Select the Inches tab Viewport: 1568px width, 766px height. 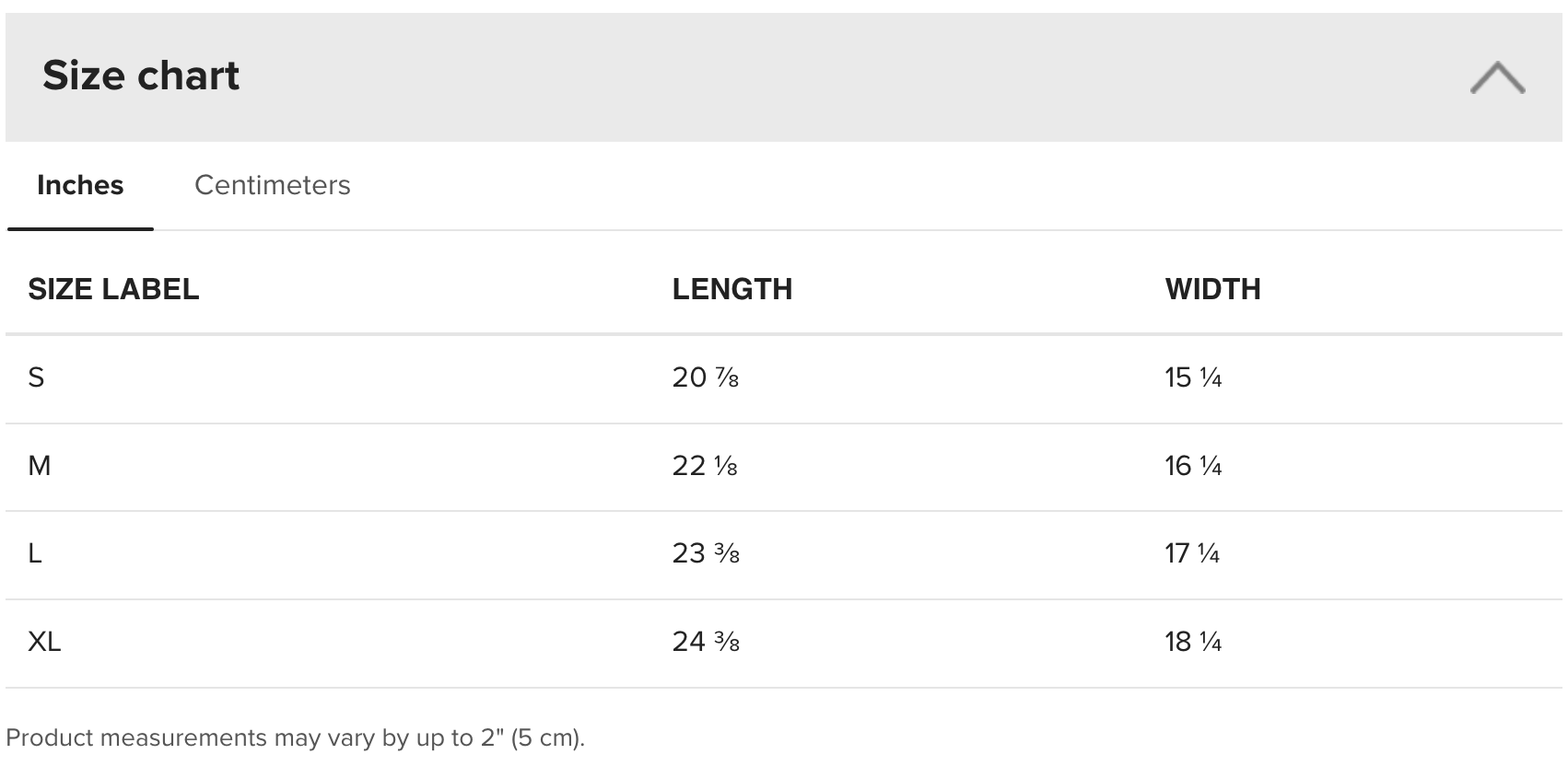(x=80, y=185)
